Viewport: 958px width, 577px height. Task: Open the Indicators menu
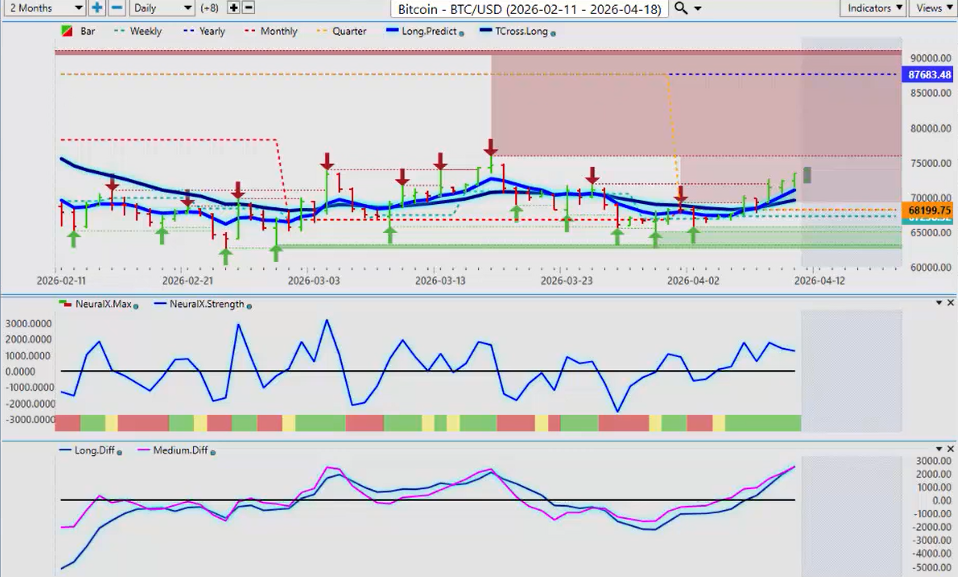click(x=873, y=8)
